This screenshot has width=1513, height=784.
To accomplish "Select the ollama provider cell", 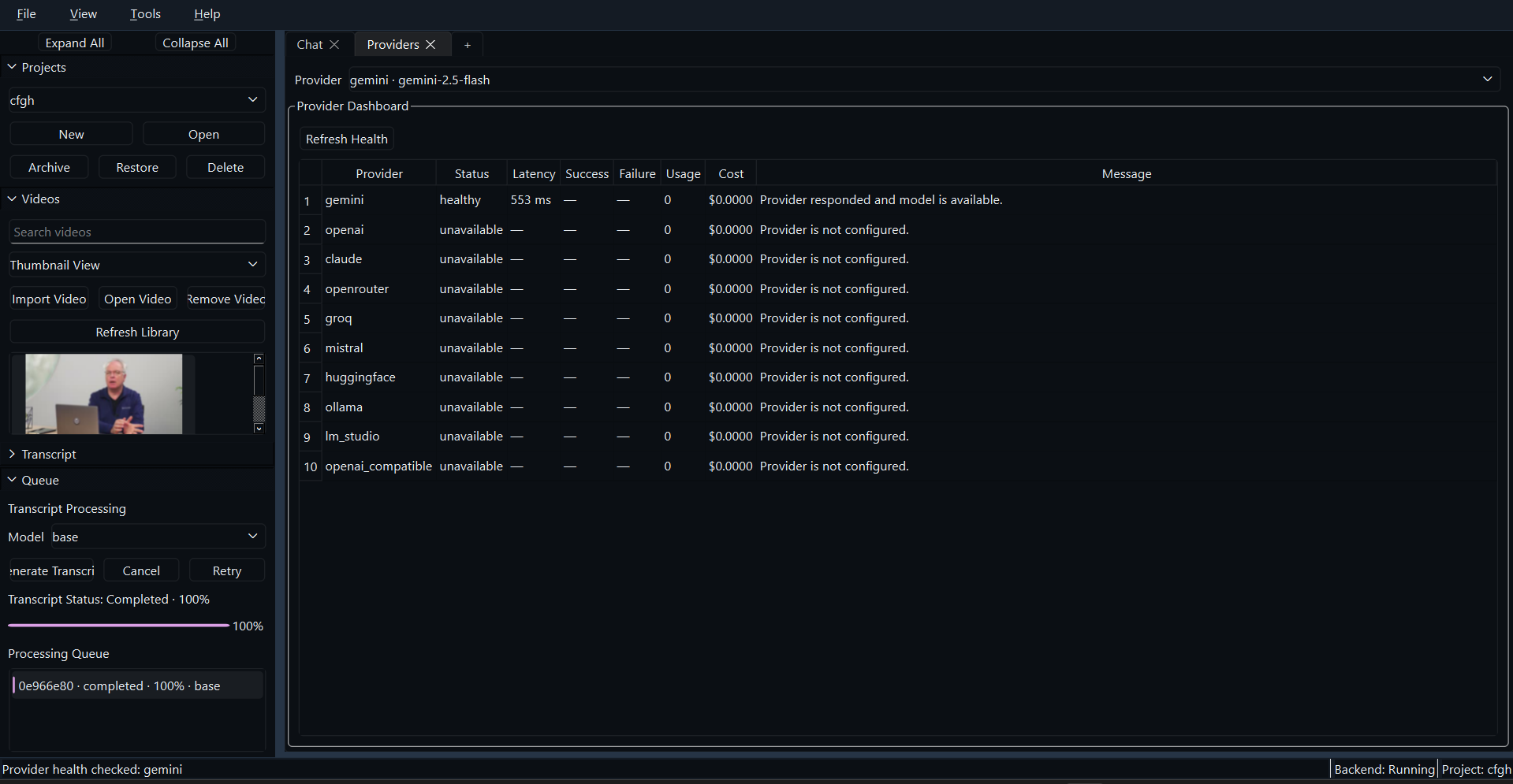I will click(x=379, y=407).
